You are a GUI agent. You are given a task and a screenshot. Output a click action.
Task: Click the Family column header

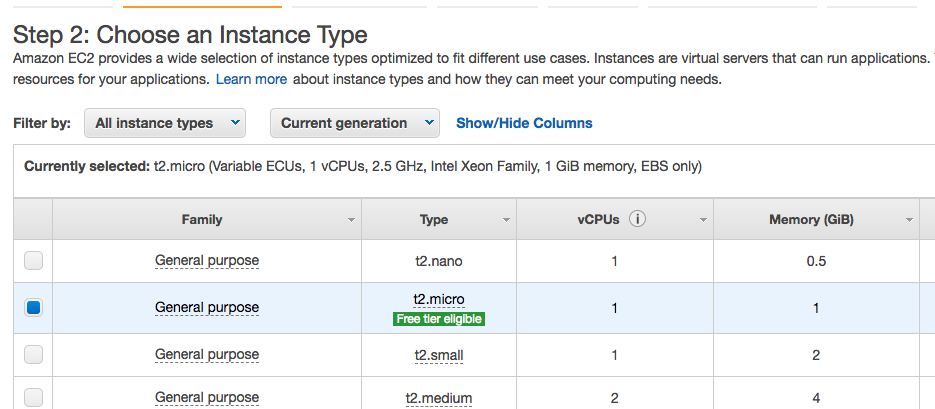point(202,220)
